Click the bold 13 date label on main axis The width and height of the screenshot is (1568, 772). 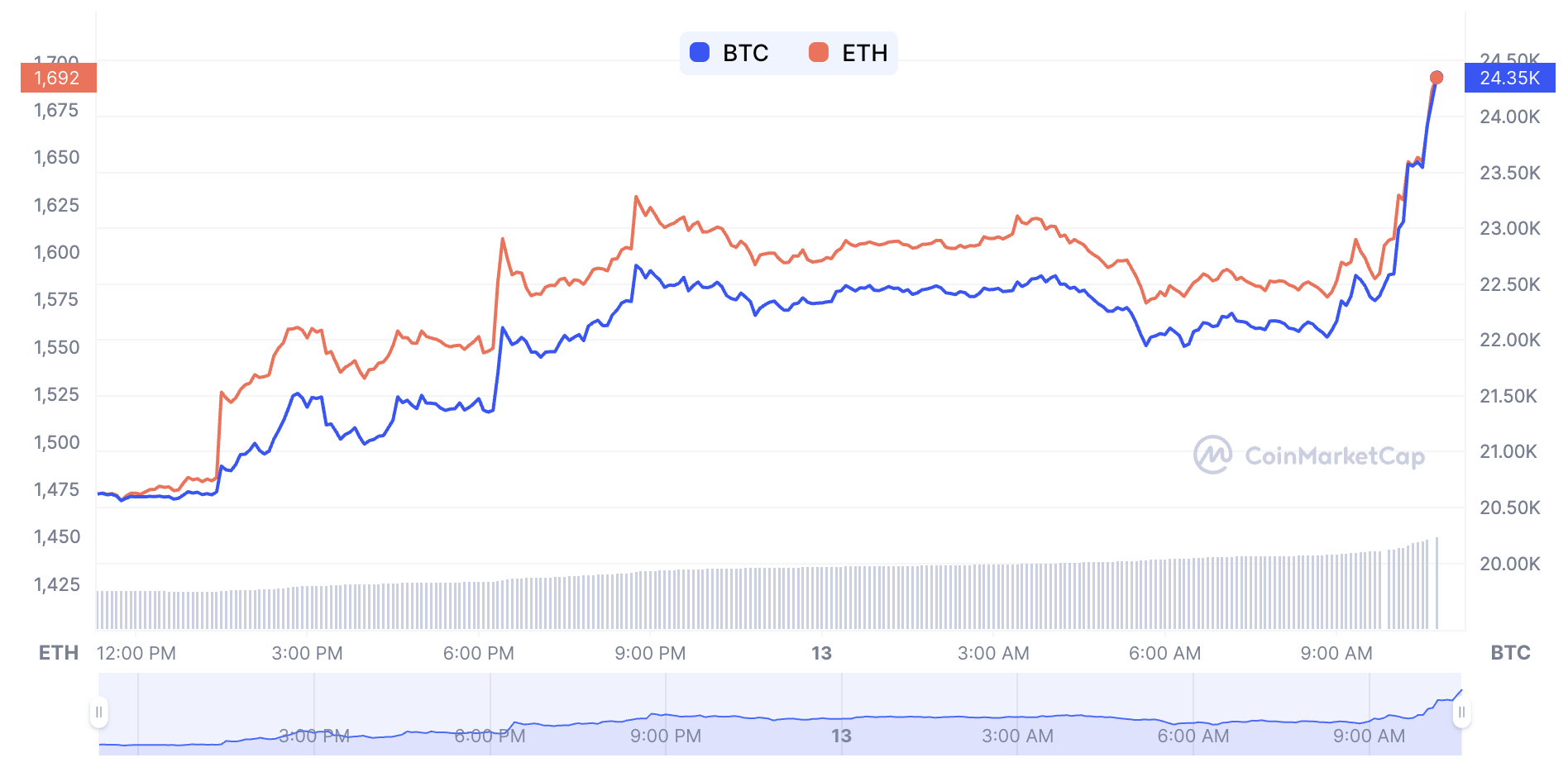[821, 653]
